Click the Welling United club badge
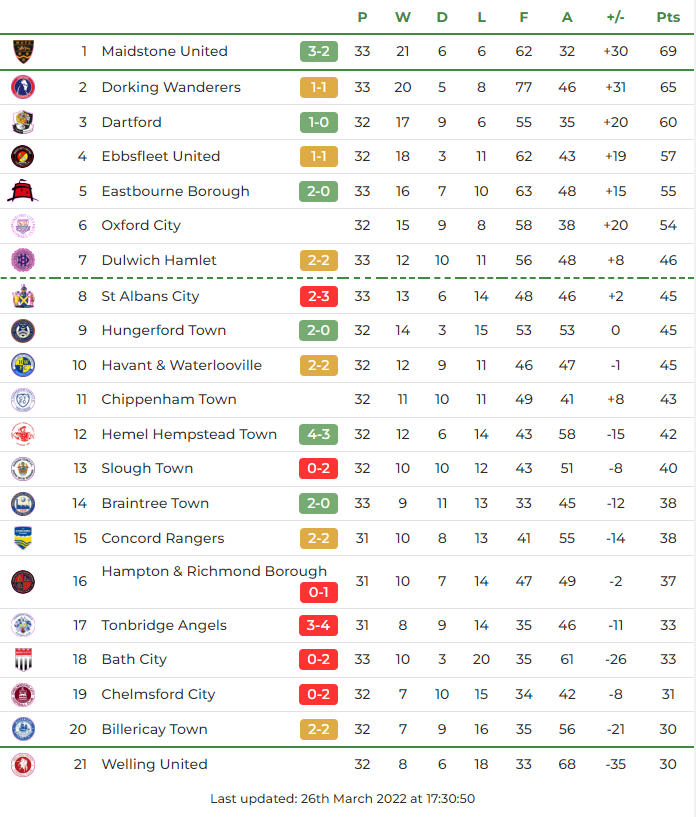 tap(23, 764)
